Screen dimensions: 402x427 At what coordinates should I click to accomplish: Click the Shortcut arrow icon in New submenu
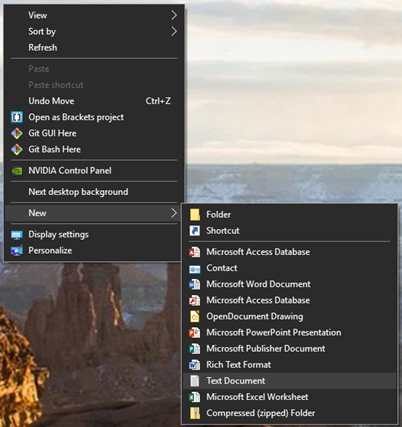(195, 231)
